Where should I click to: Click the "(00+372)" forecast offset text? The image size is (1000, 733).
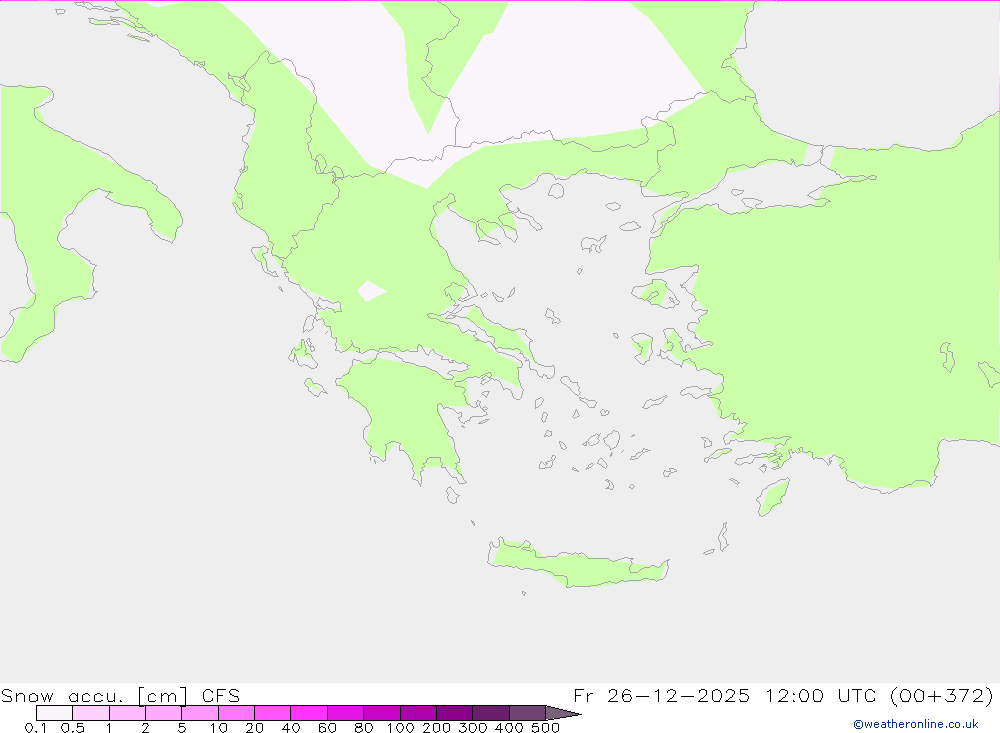941,695
